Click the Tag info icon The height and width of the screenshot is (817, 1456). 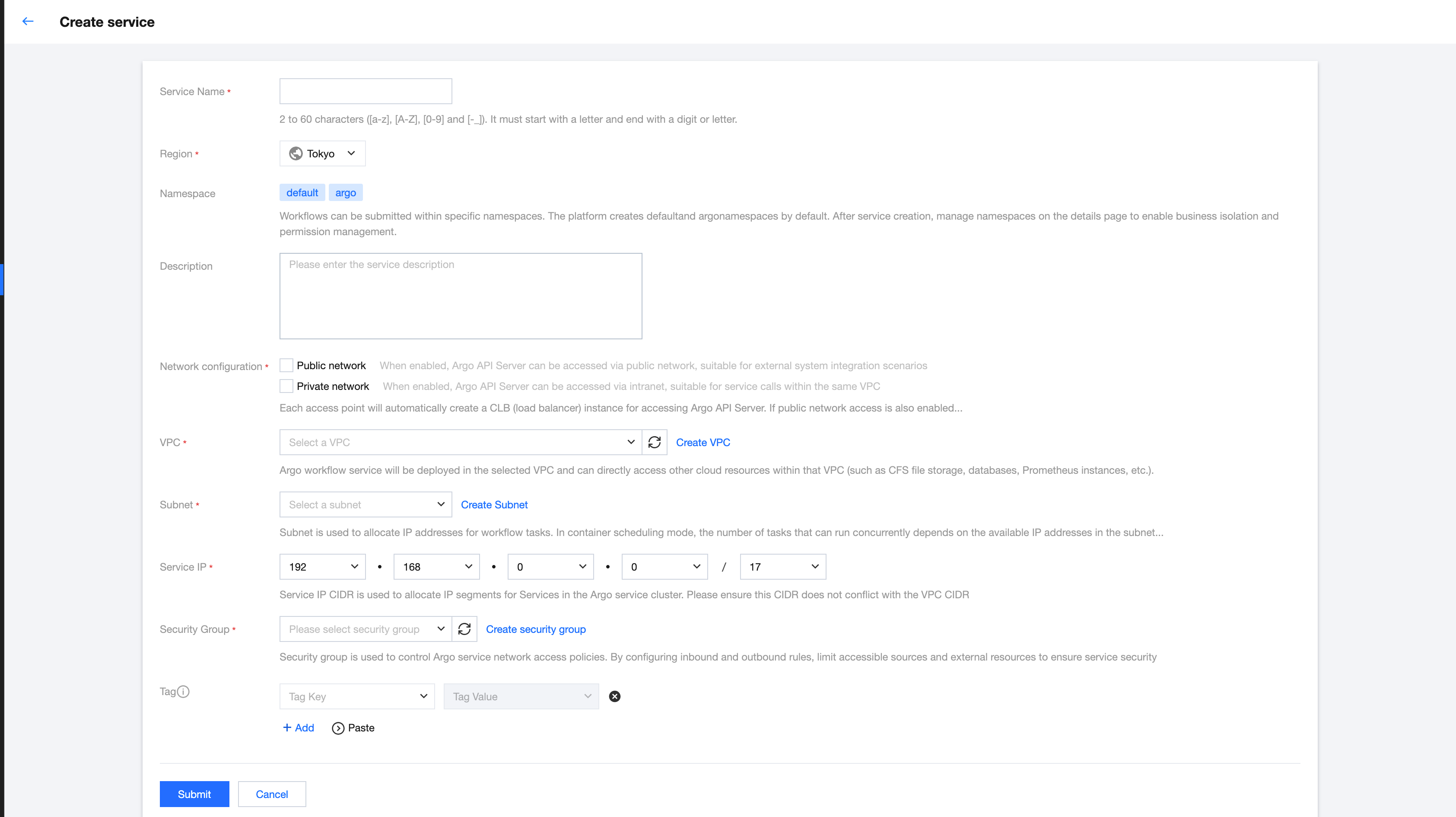[183, 691]
